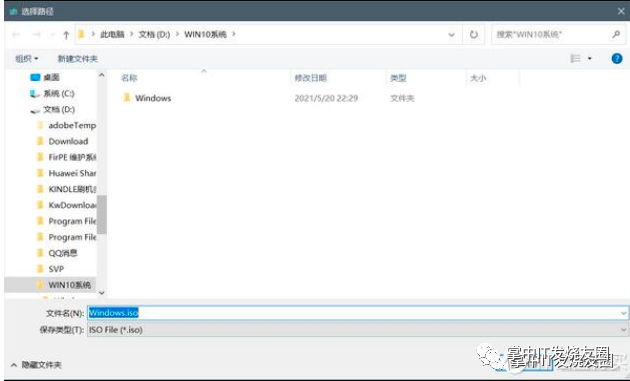Open QQ消息 folder in the tree
The width and height of the screenshot is (630, 381).
pyautogui.click(x=63, y=253)
